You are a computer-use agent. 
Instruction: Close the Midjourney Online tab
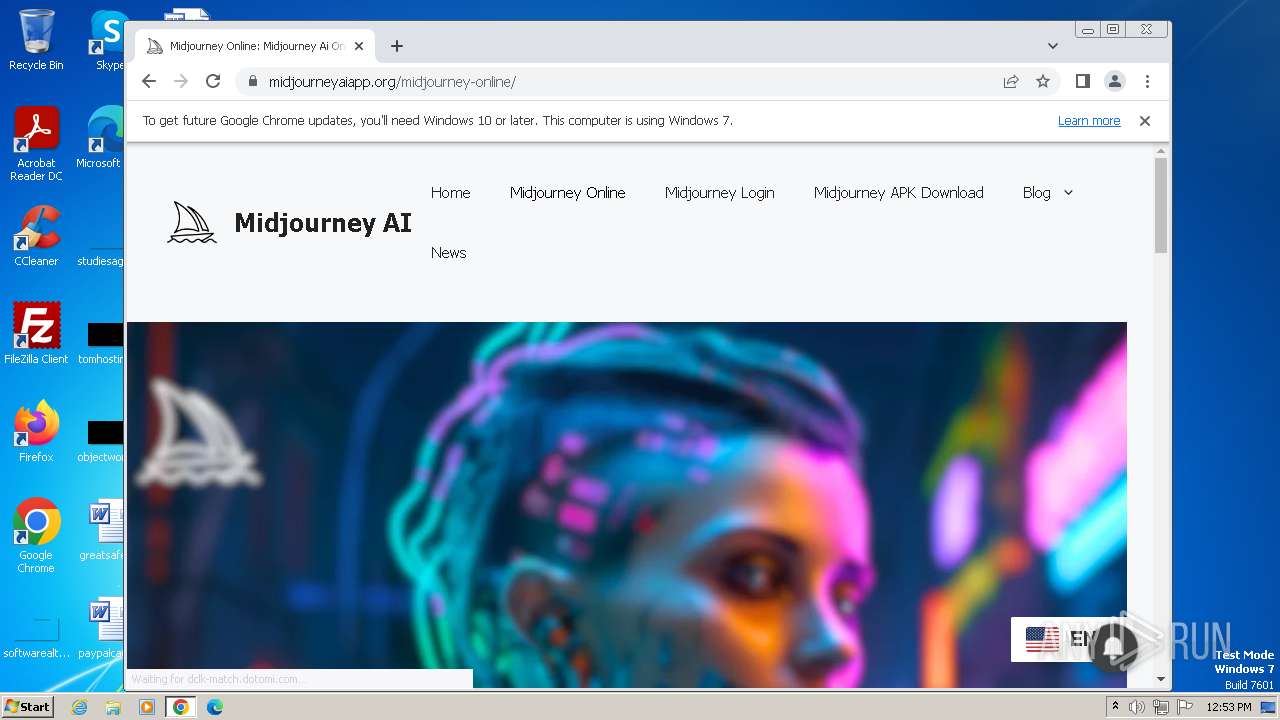pos(359,46)
